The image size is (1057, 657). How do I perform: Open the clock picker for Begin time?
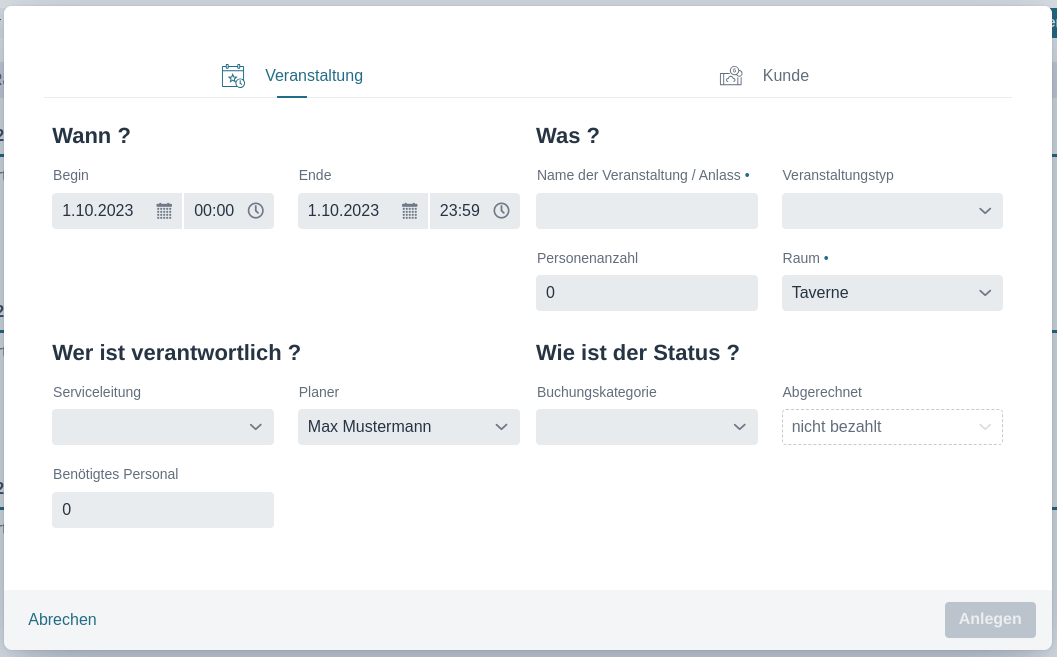point(255,211)
